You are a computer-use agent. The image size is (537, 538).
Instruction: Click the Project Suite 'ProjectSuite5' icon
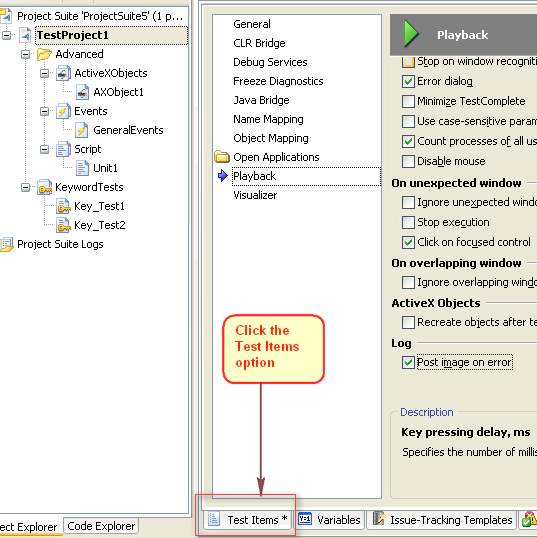[x=6, y=16]
